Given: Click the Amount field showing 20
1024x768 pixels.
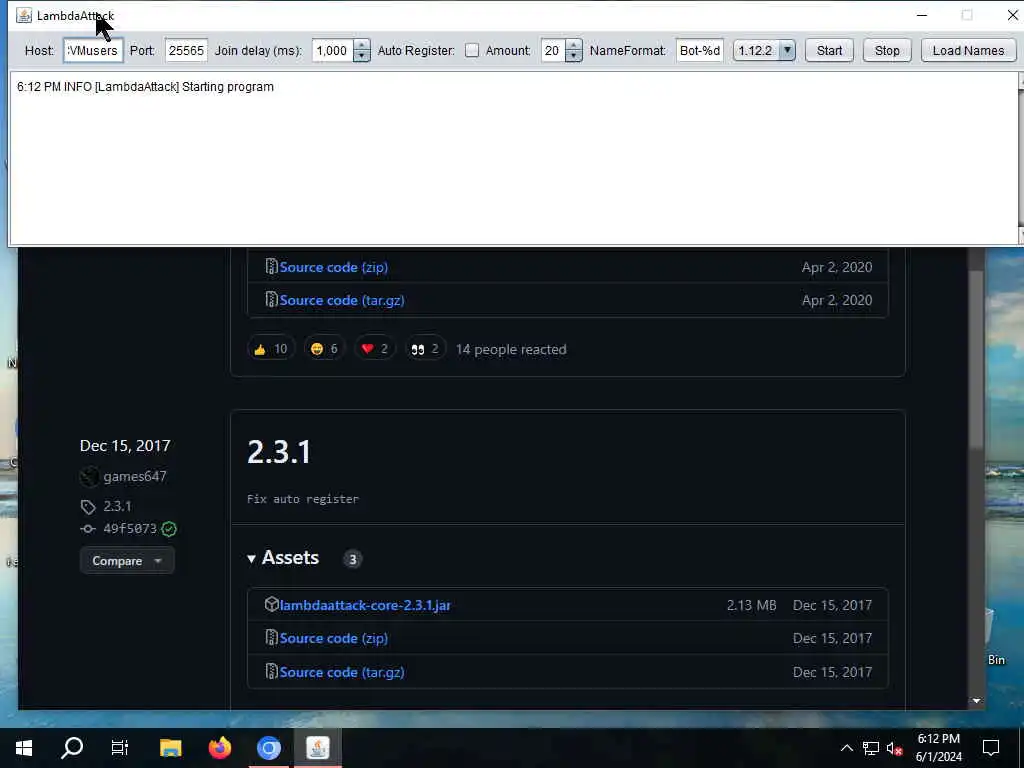Looking at the screenshot, I should click(x=552, y=50).
